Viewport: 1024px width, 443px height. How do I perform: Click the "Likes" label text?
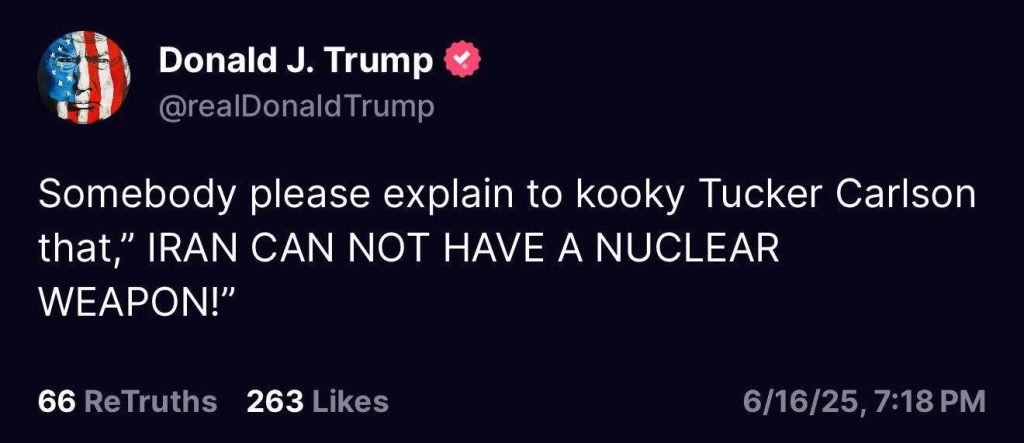(x=350, y=401)
